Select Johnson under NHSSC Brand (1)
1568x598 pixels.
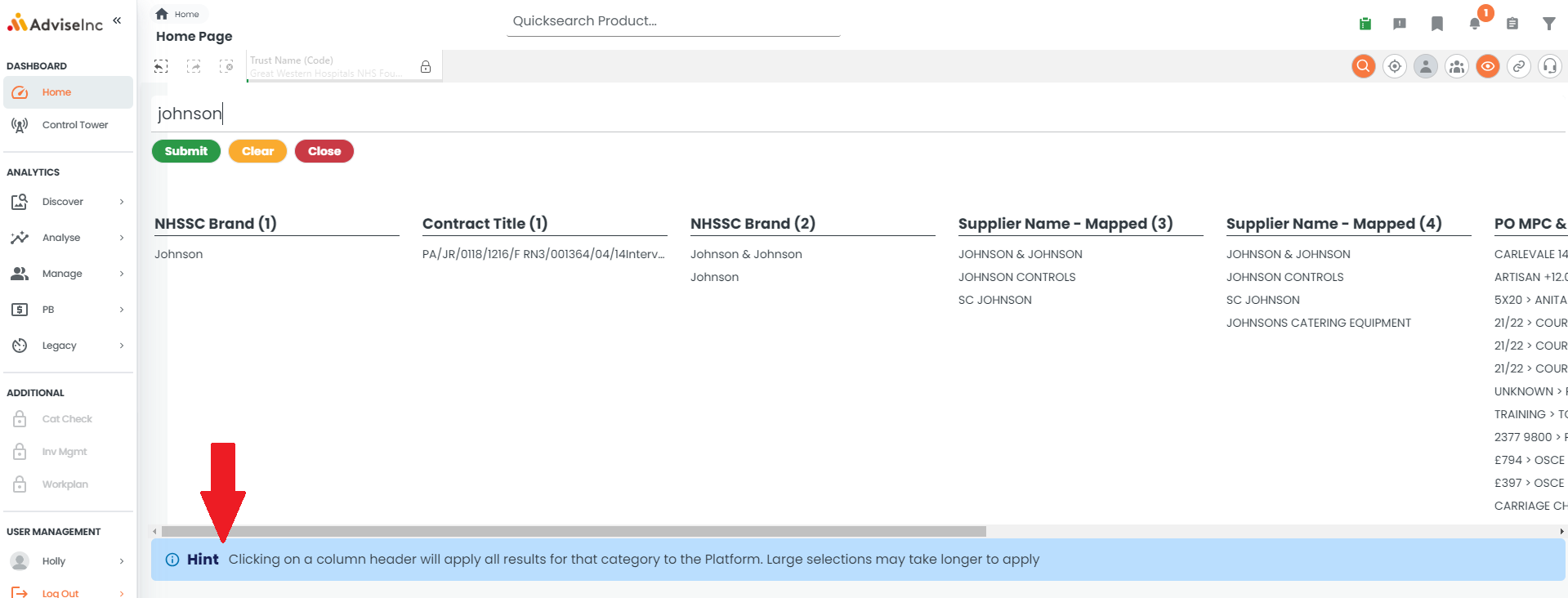pos(179,254)
